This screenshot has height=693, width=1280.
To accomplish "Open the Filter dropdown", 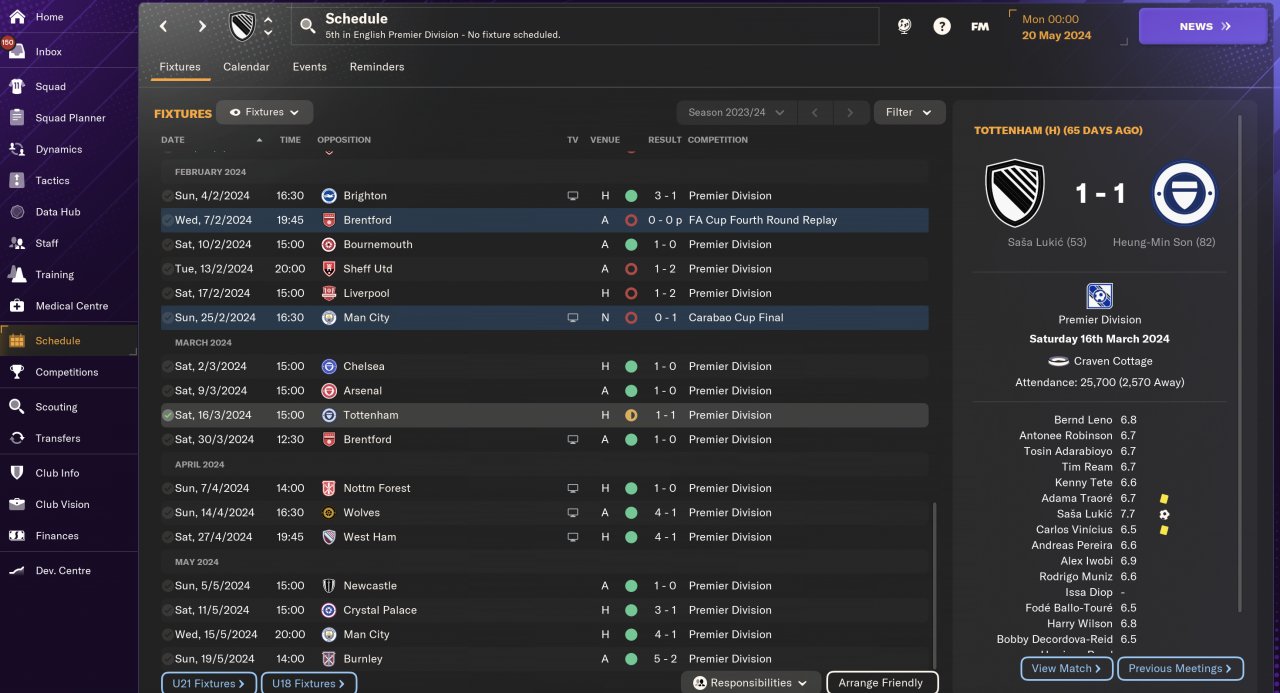I will point(909,112).
